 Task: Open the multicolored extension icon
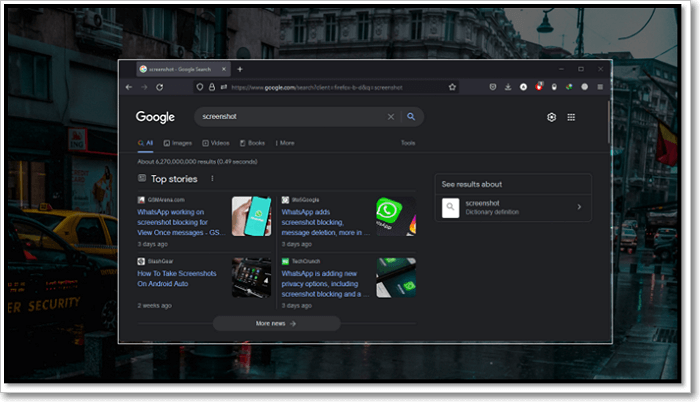click(x=569, y=87)
